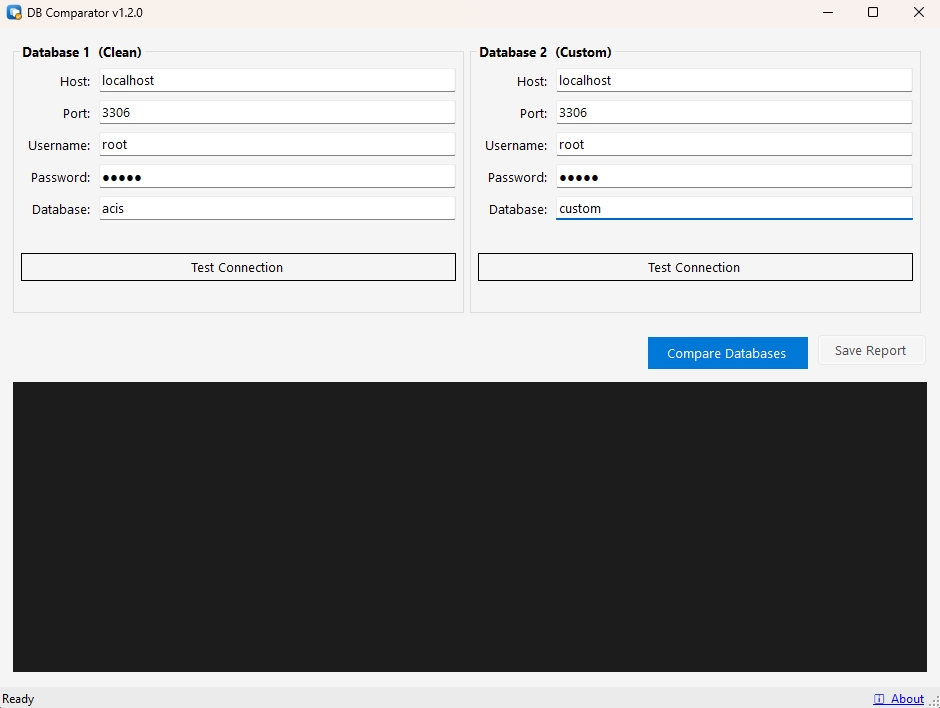Viewport: 940px width, 708px height.
Task: Maximize the DB Comparator window
Action: click(873, 13)
